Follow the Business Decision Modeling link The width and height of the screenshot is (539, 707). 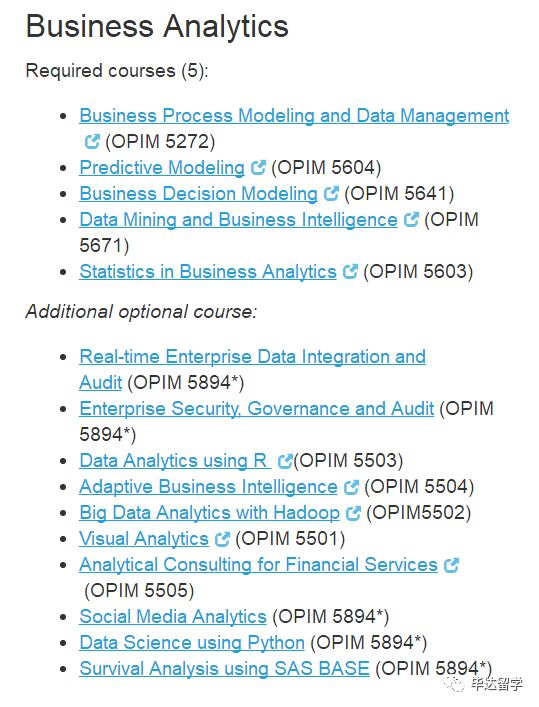(x=198, y=193)
